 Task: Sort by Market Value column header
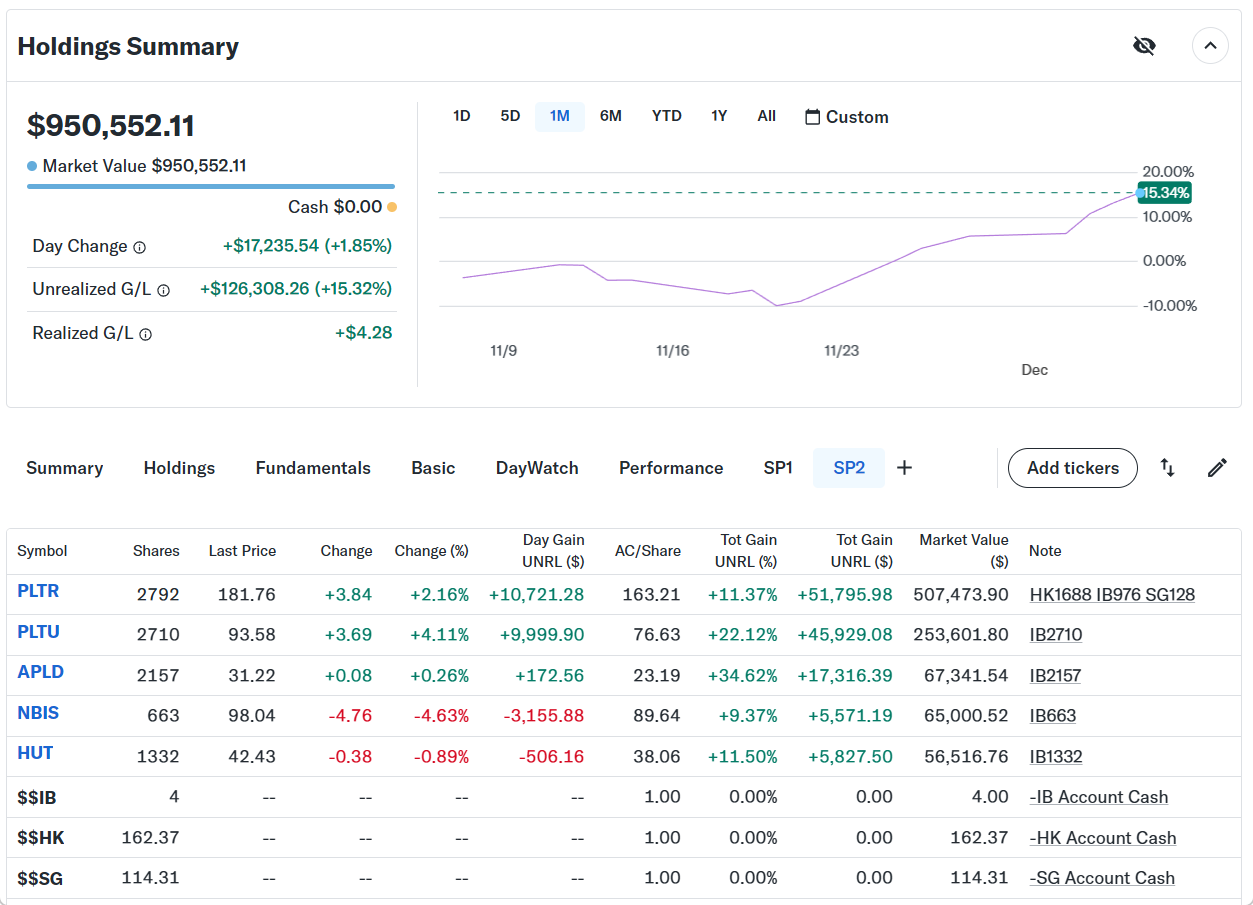[x=963, y=550]
